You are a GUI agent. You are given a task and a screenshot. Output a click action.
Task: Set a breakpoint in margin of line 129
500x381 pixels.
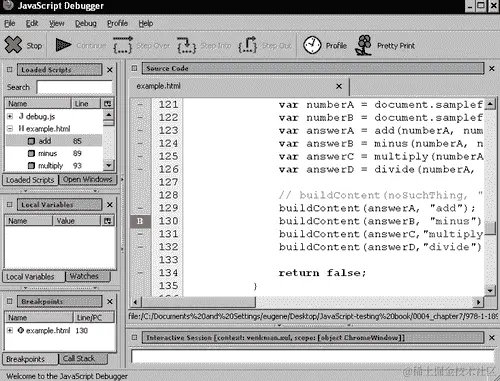140,208
